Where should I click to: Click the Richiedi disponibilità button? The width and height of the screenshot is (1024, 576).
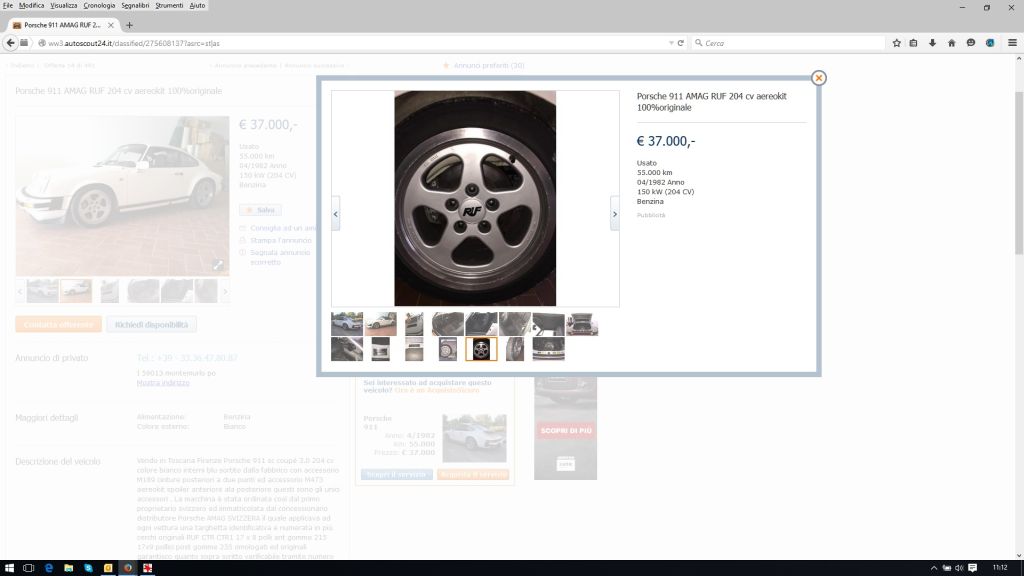152,325
